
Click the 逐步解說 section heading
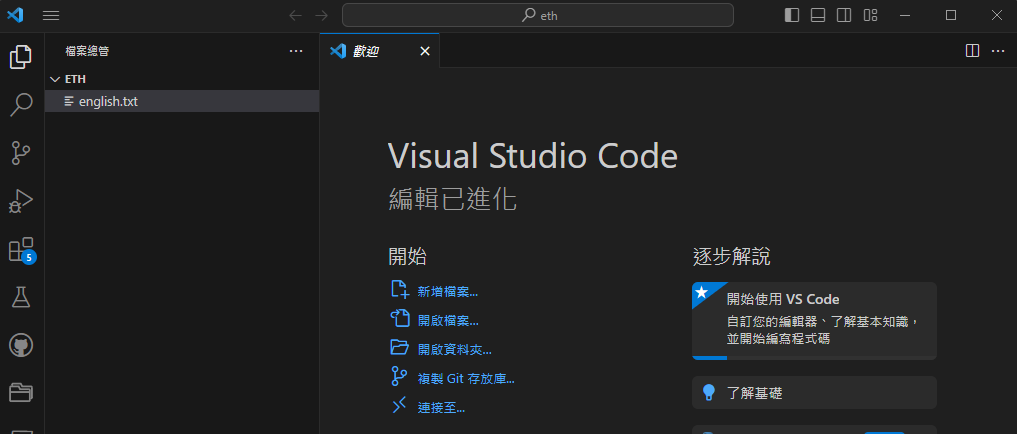tap(732, 256)
